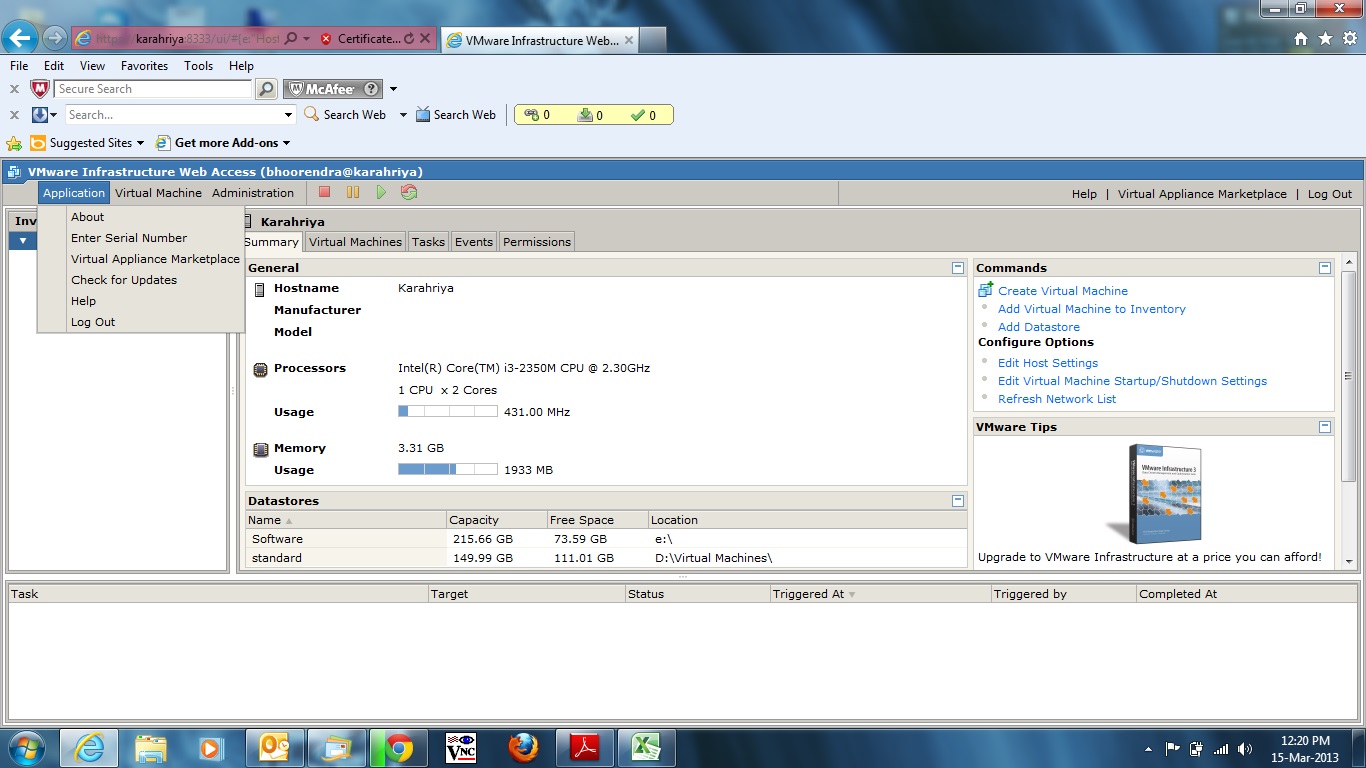Open Excel from the taskbar

(x=647, y=748)
